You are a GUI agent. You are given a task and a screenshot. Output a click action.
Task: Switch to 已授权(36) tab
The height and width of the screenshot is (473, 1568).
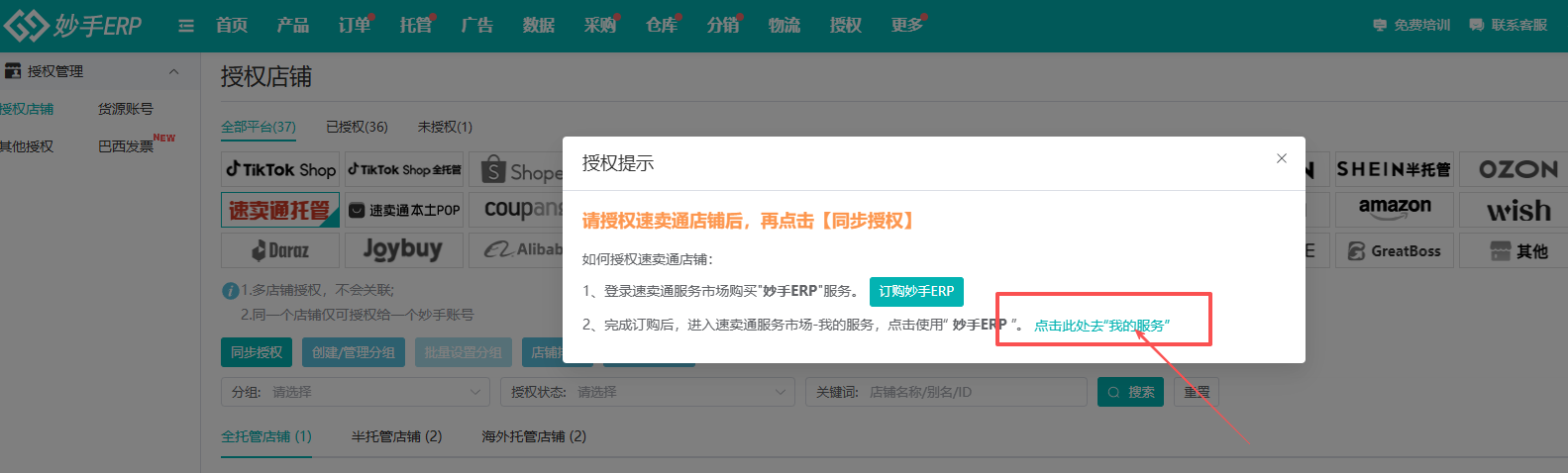[x=357, y=127]
